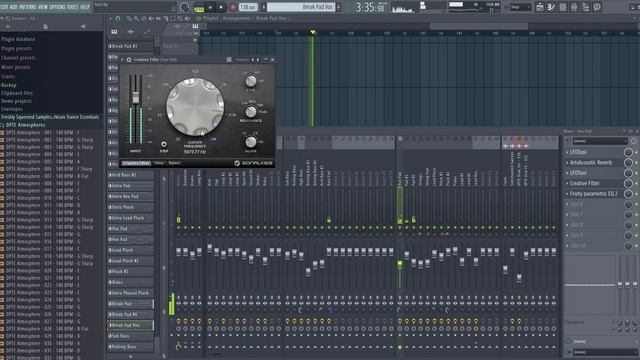
Task: Click the tempo display showing 138
Action: pyautogui.click(x=248, y=7)
